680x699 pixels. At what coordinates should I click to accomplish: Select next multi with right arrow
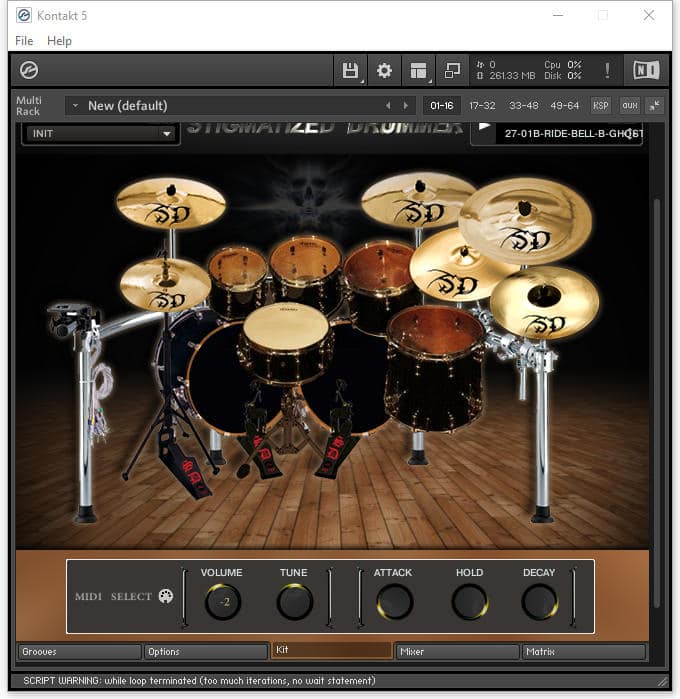[405, 106]
